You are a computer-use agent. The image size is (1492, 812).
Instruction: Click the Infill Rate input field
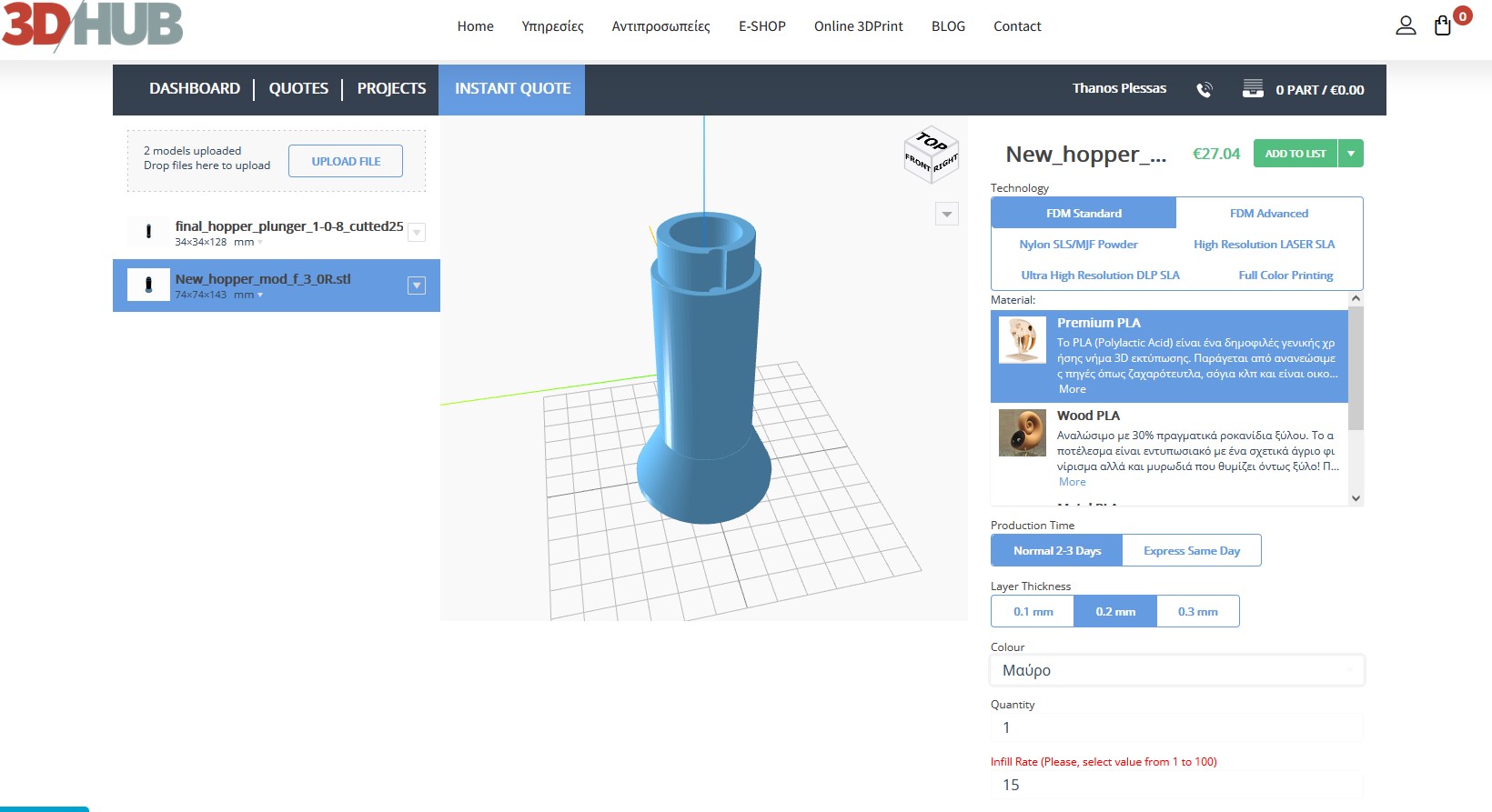tap(1176, 785)
